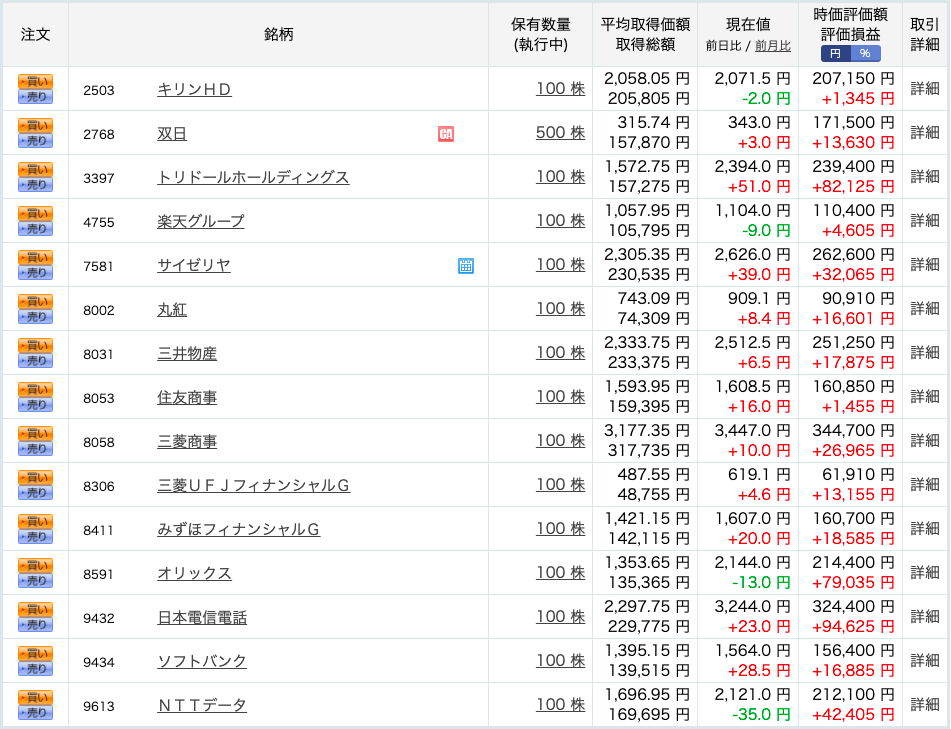
Task: Open 詳細 for NTTデータ row
Action: [x=925, y=705]
